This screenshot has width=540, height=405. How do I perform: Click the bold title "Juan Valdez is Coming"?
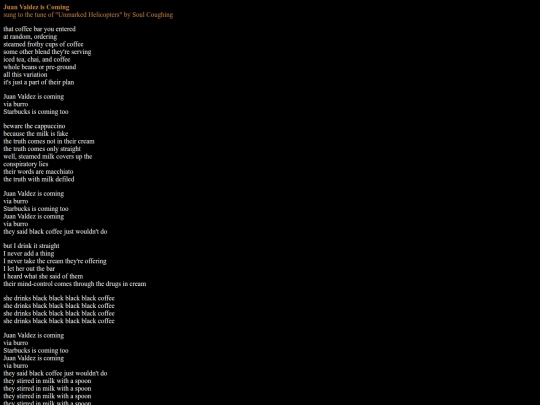36,7
